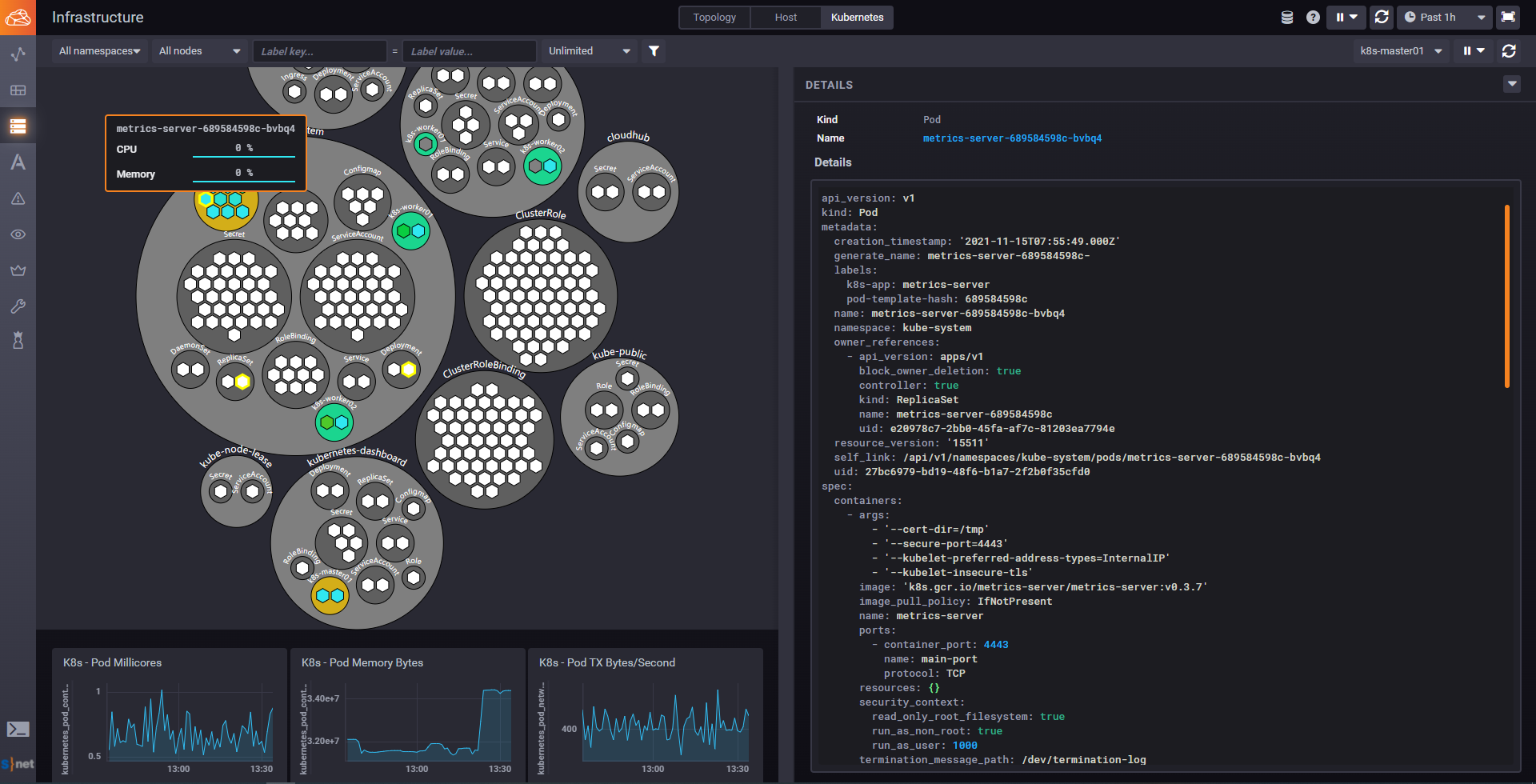The height and width of the screenshot is (784, 1536).
Task: Click the container_port 4443 value
Action: [x=996, y=645]
